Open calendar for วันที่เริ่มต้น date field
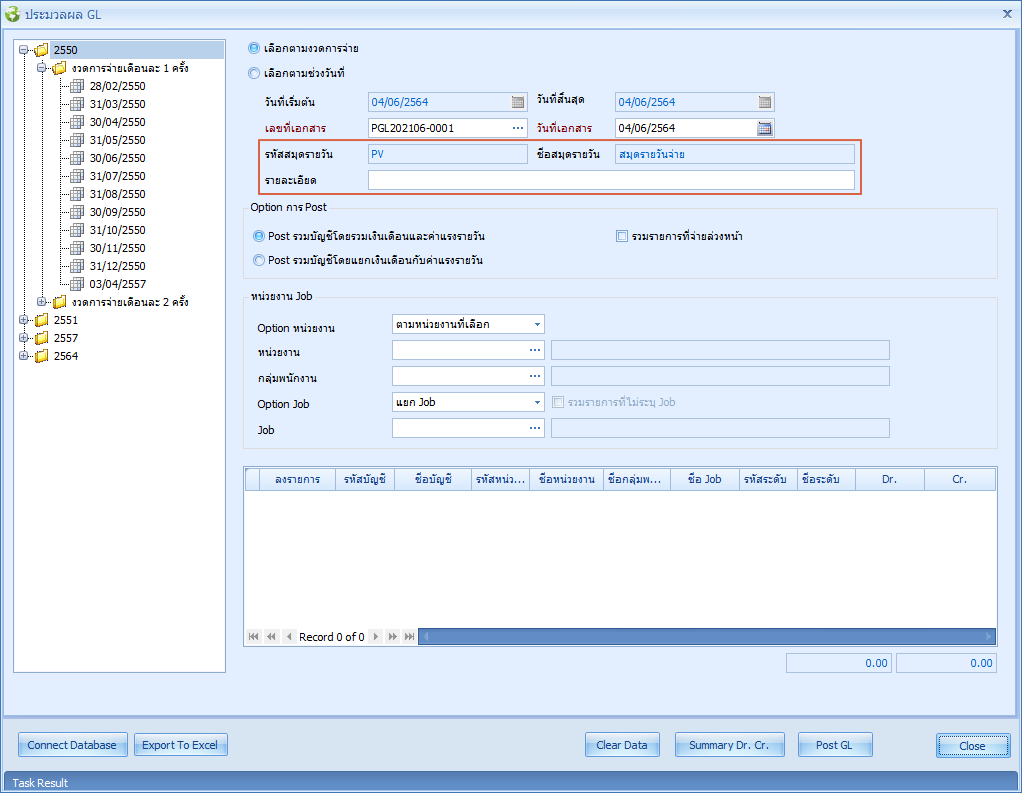Viewport: 1022px width, 793px height. click(x=518, y=102)
